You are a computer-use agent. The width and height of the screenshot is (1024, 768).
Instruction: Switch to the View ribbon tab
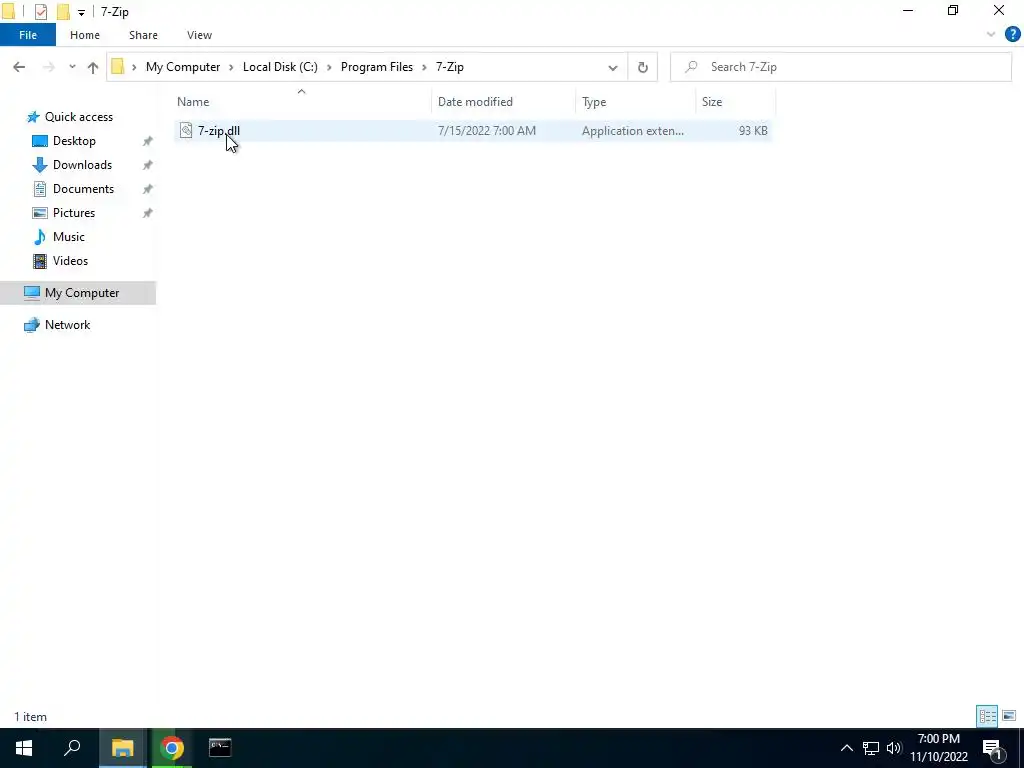(199, 35)
